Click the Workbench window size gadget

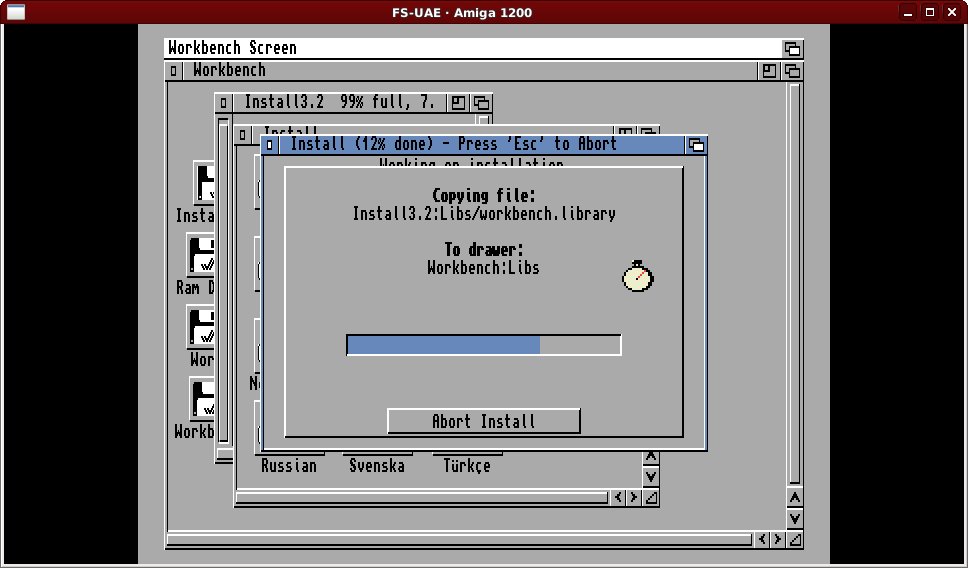795,540
